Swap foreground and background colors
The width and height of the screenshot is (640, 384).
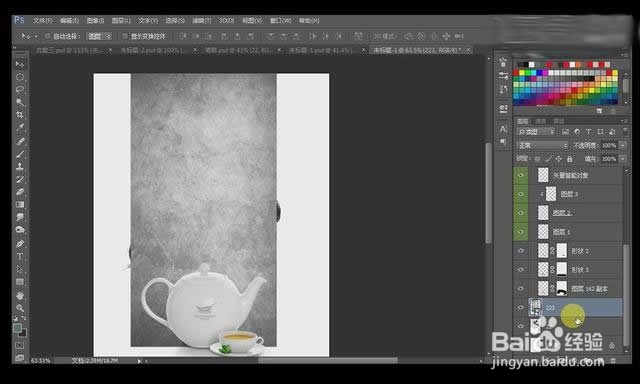tap(24, 318)
